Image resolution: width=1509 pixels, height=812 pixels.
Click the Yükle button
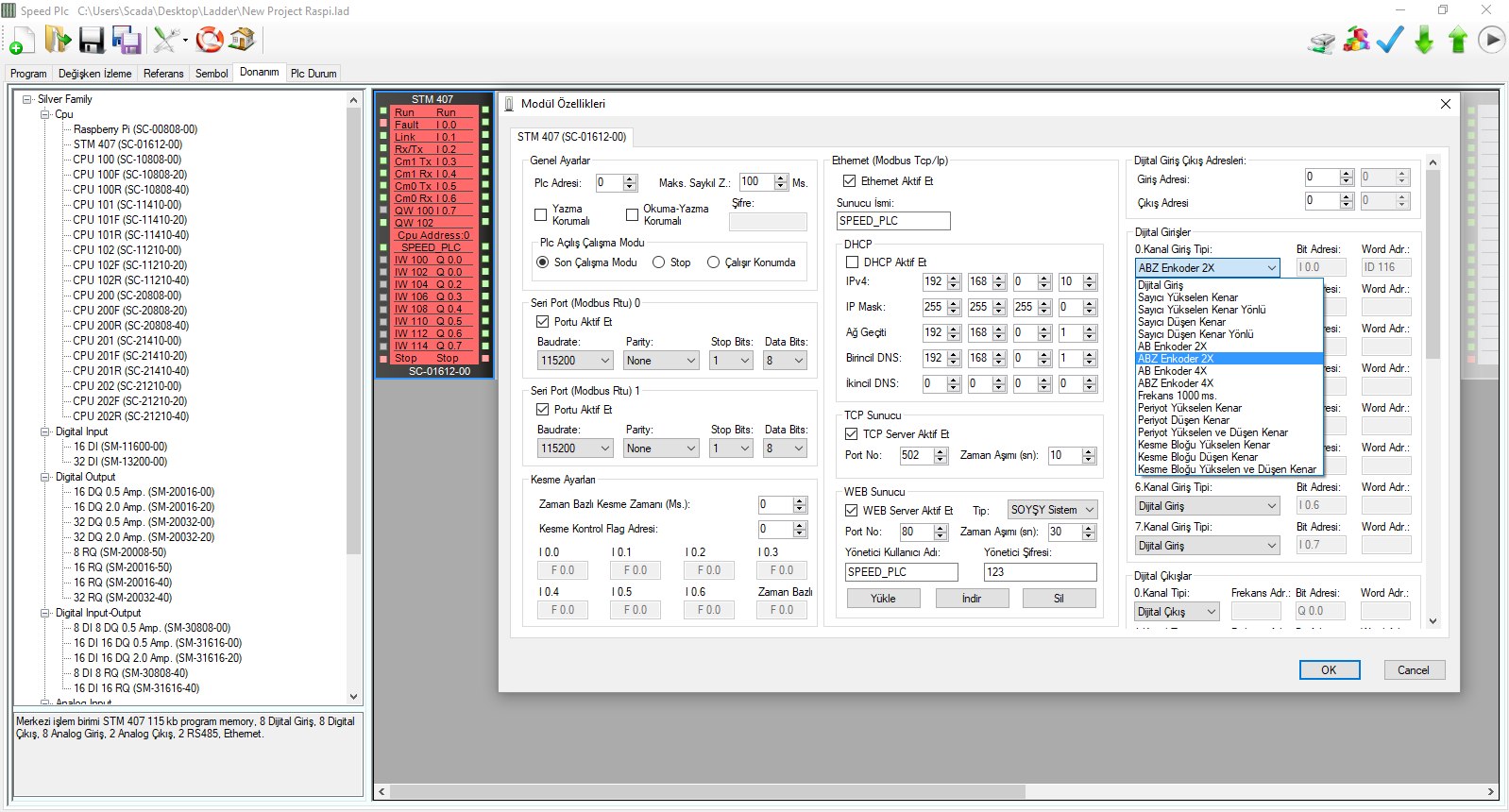(883, 599)
